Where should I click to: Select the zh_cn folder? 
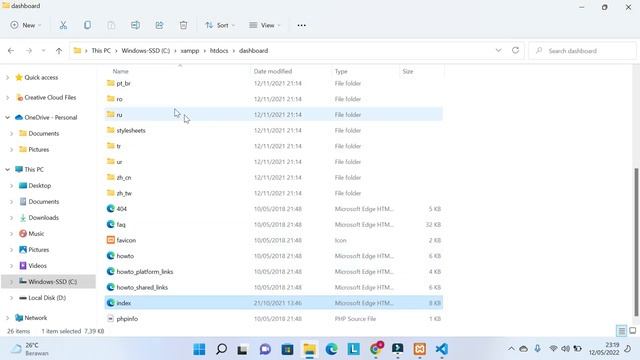click(273, 177)
